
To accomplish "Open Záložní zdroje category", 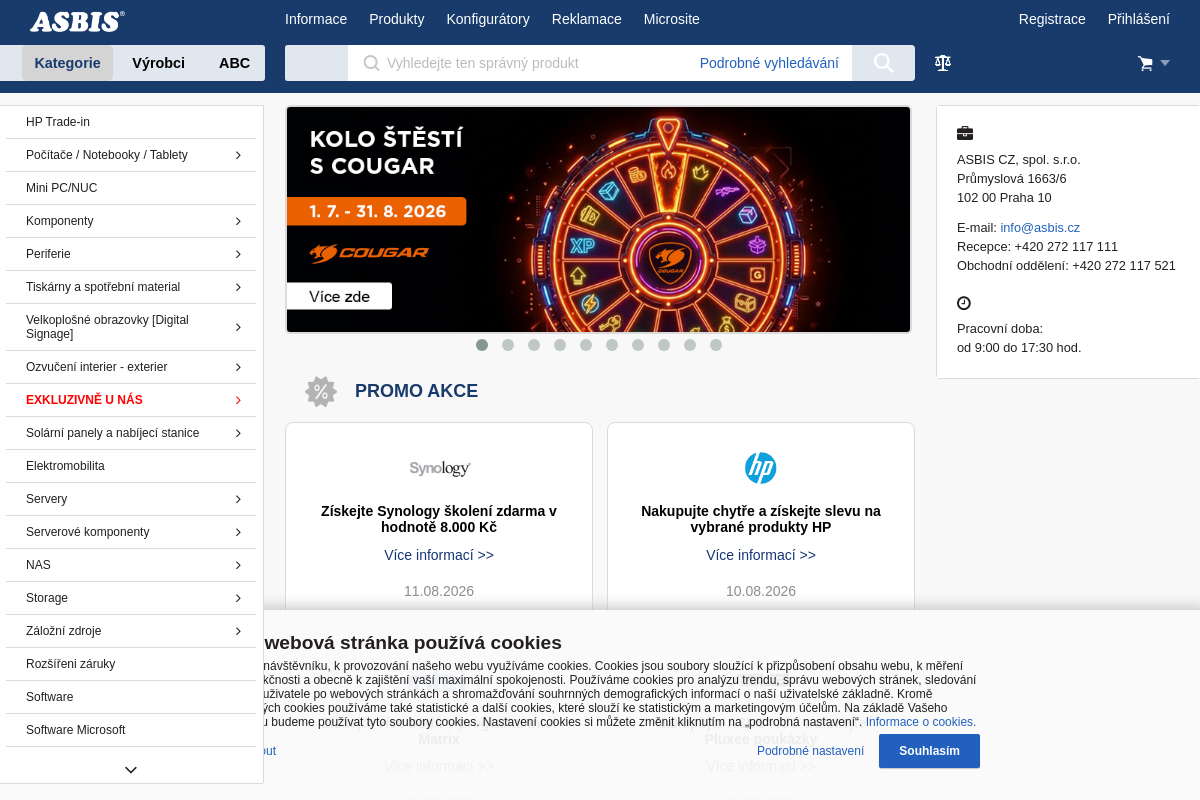I will coord(131,631).
